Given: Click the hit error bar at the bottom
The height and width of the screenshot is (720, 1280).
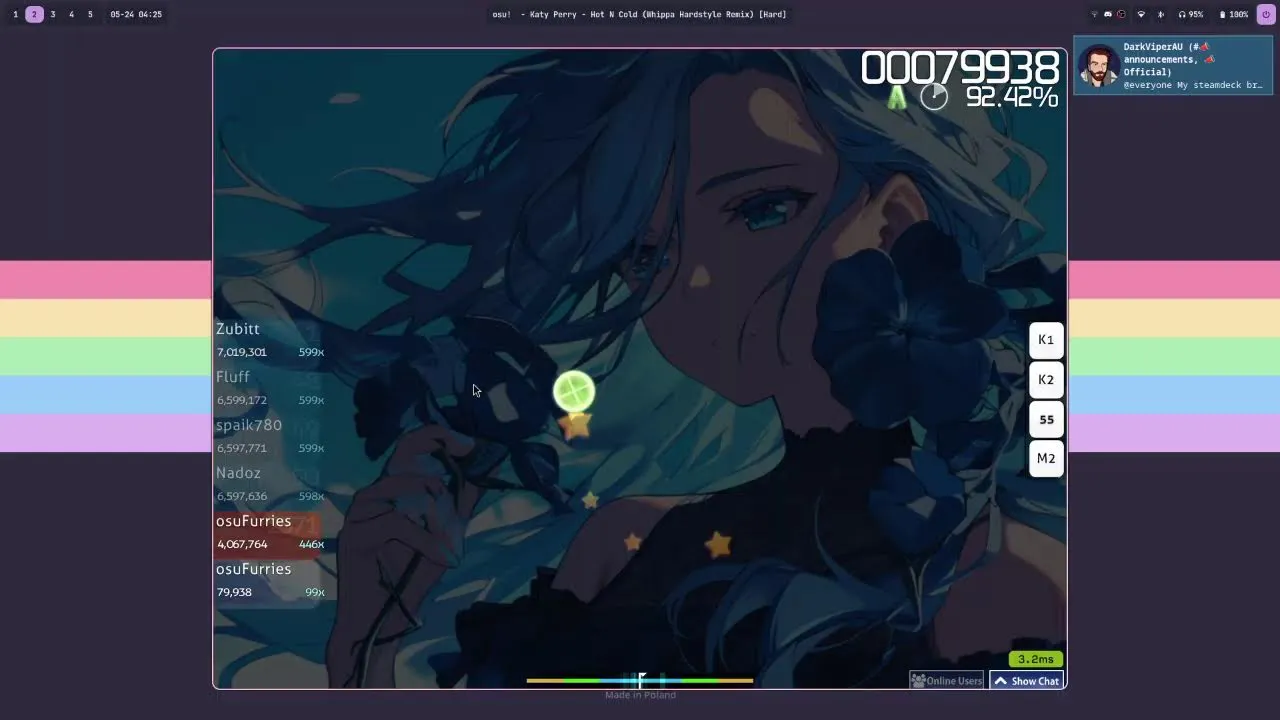Looking at the screenshot, I should 640,681.
